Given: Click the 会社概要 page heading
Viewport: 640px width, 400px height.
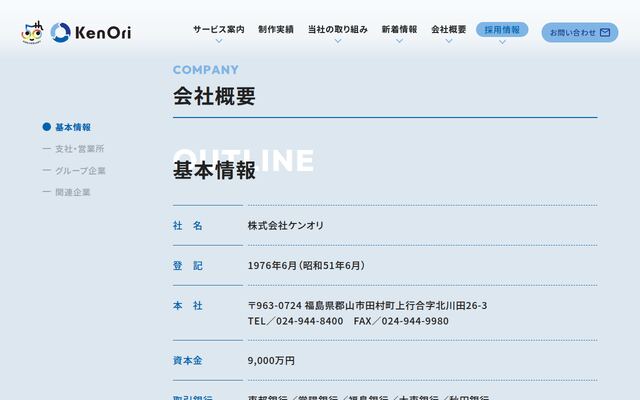Looking at the screenshot, I should (214, 96).
